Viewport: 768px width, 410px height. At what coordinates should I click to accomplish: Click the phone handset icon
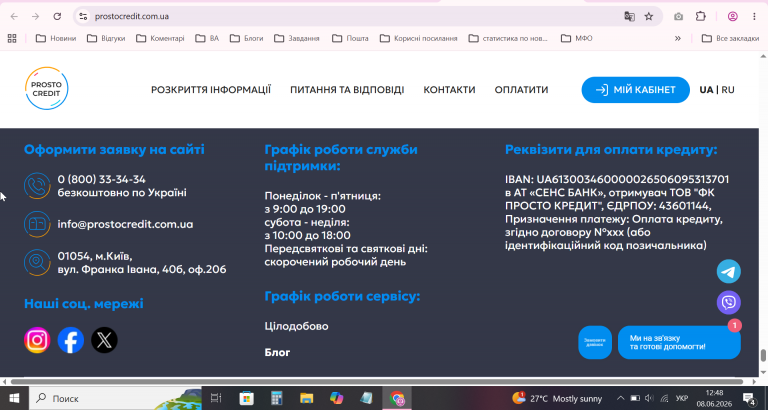point(37,186)
